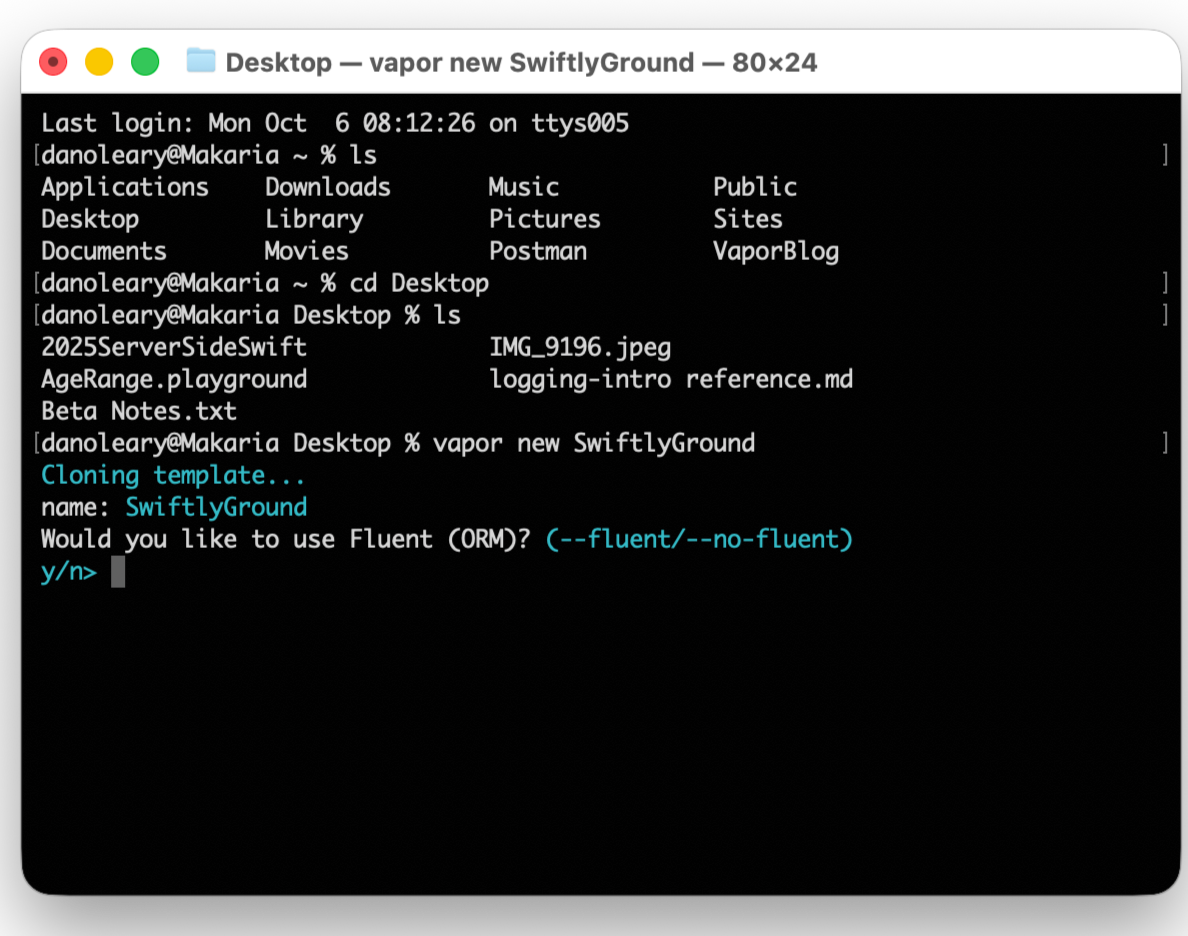Click the '(--fluent/--no-fluent)' option hint
Viewport: 1188px width, 936px height.
(699, 539)
